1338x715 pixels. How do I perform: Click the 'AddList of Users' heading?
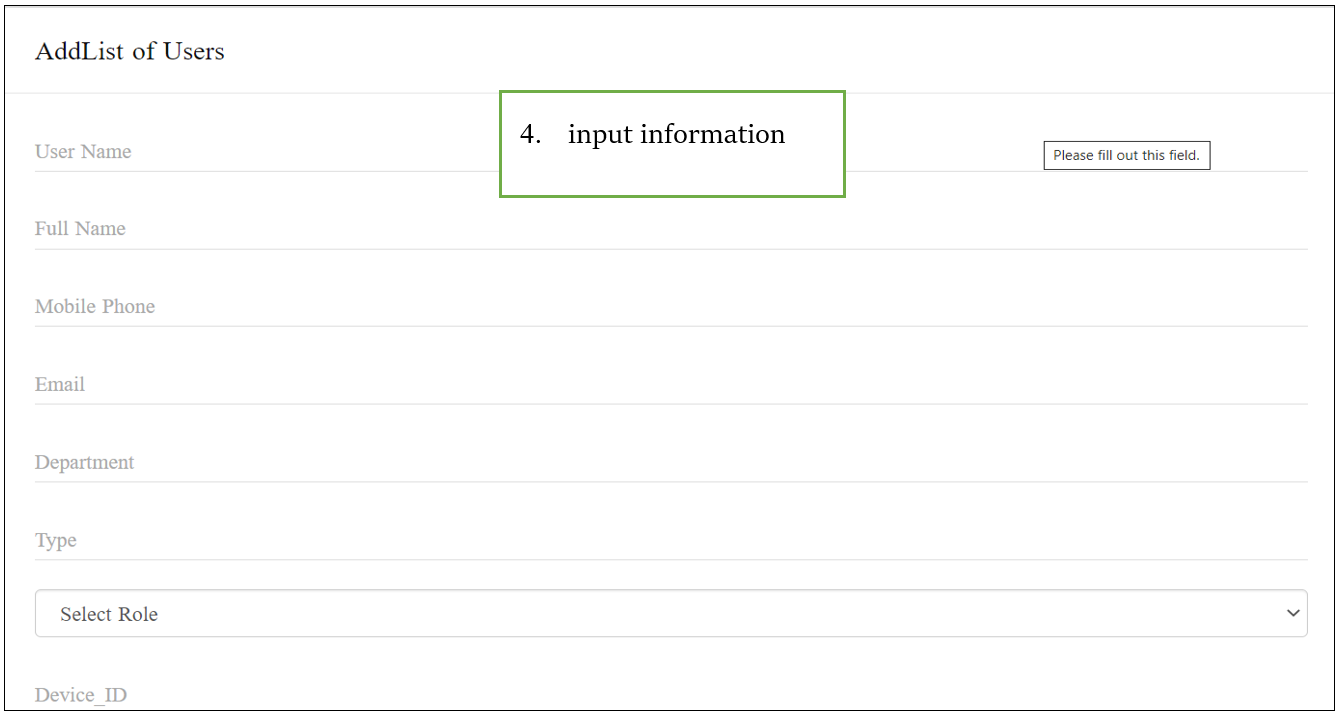(x=130, y=51)
